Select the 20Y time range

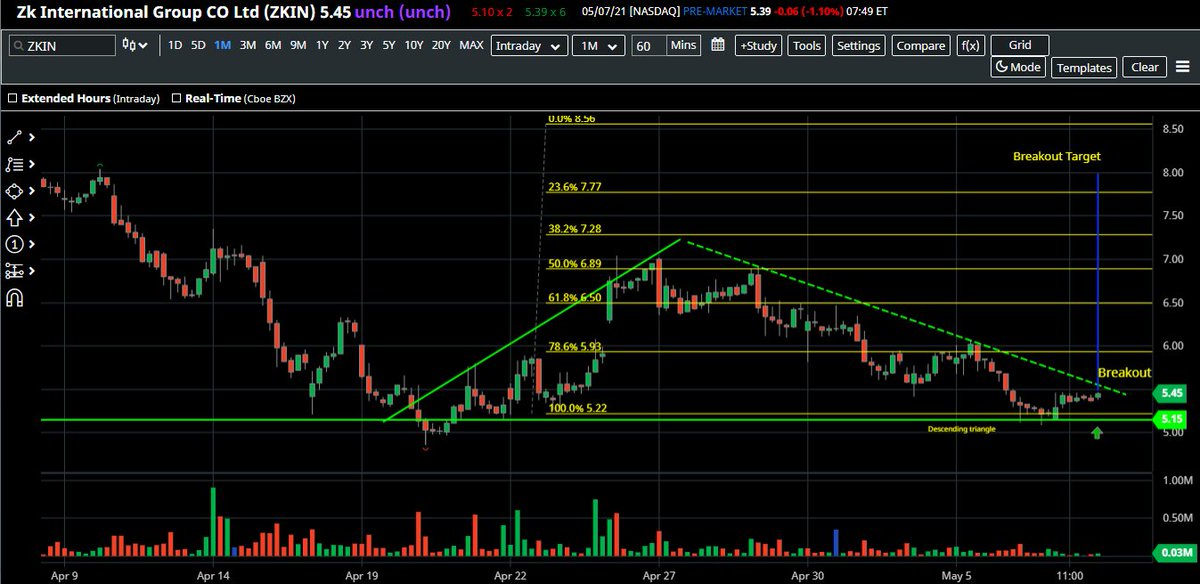point(441,45)
